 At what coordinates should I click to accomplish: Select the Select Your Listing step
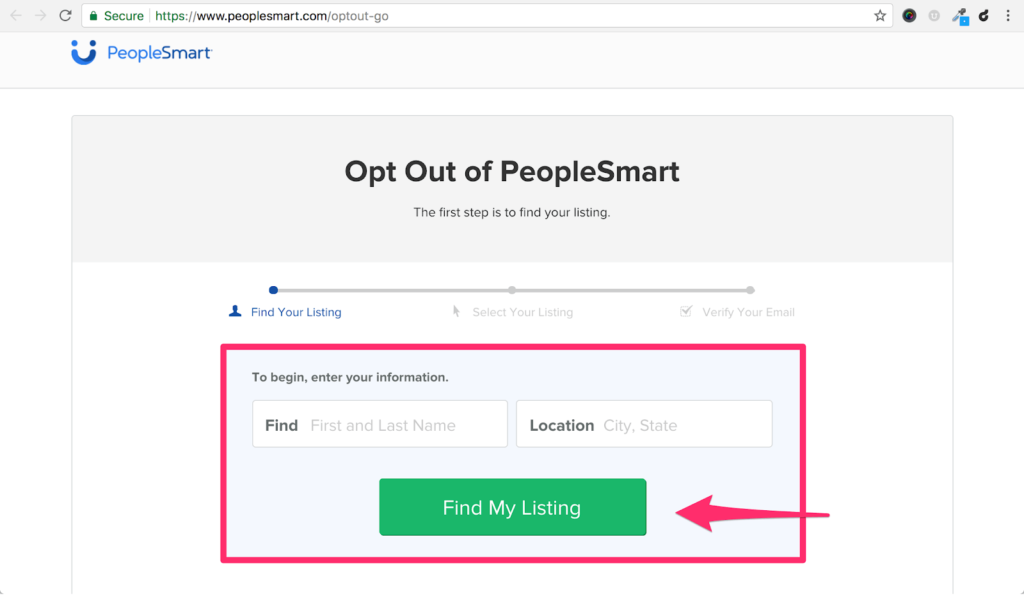[522, 312]
